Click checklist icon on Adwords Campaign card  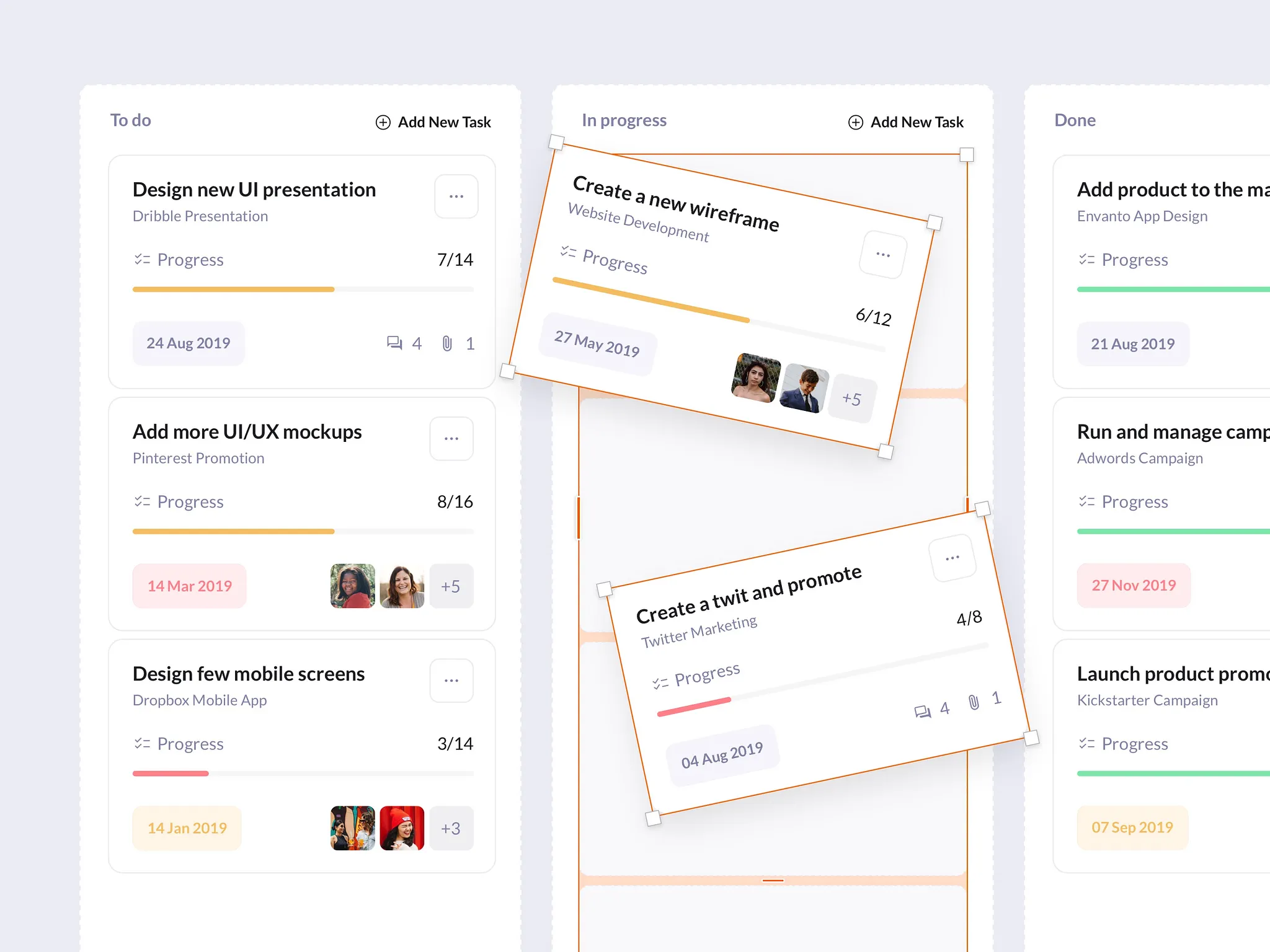pos(1086,501)
